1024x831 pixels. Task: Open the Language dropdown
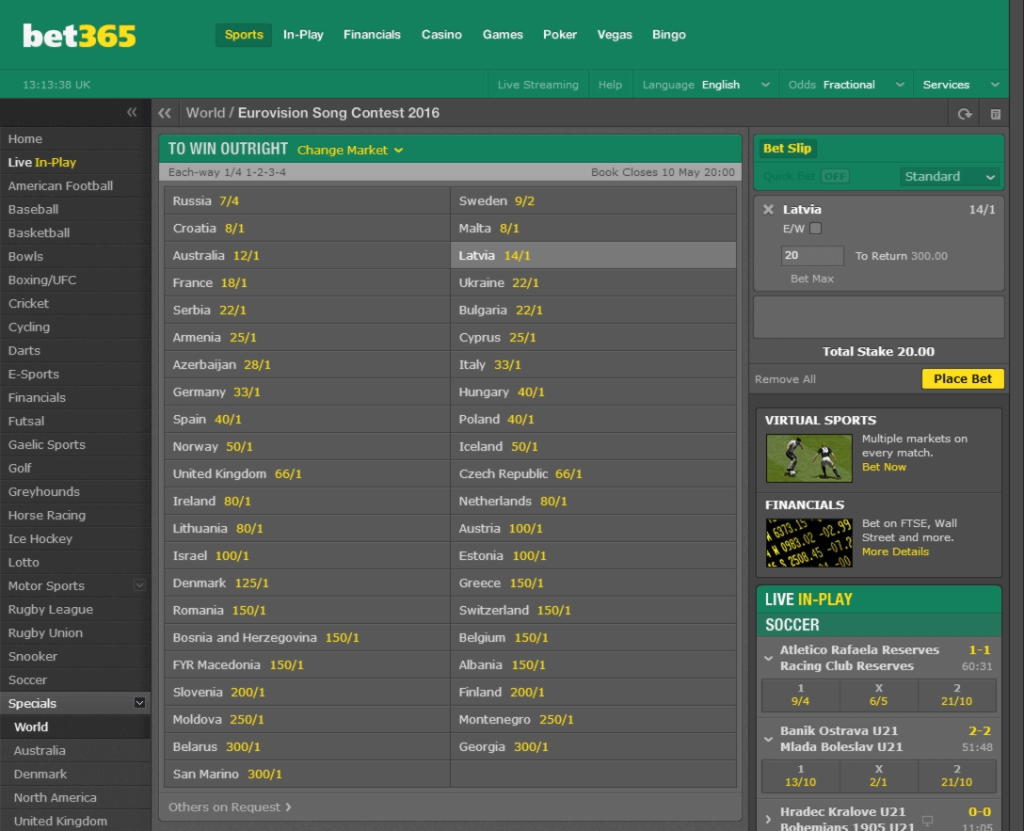pos(706,85)
